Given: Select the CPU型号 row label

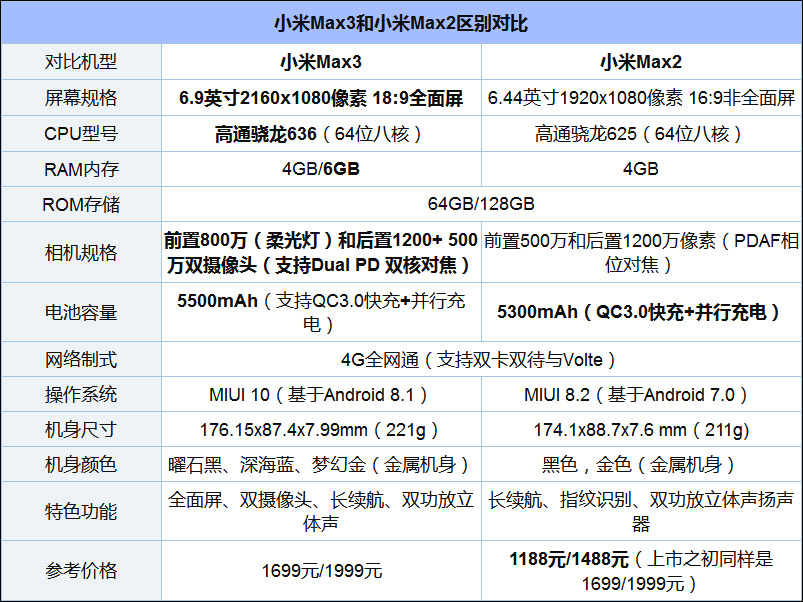Looking at the screenshot, I should 81,134.
